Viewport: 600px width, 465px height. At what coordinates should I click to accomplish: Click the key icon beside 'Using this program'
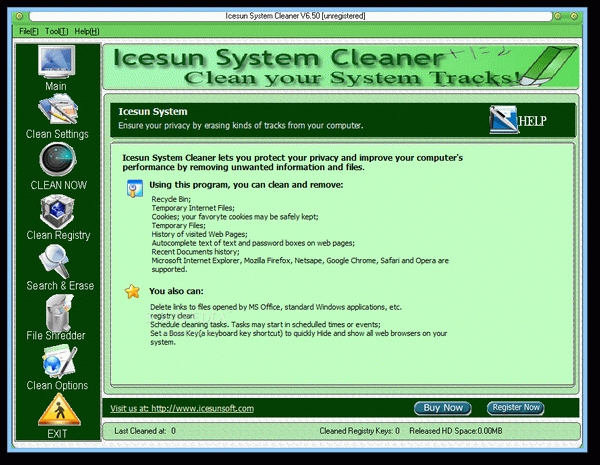pyautogui.click(x=135, y=188)
